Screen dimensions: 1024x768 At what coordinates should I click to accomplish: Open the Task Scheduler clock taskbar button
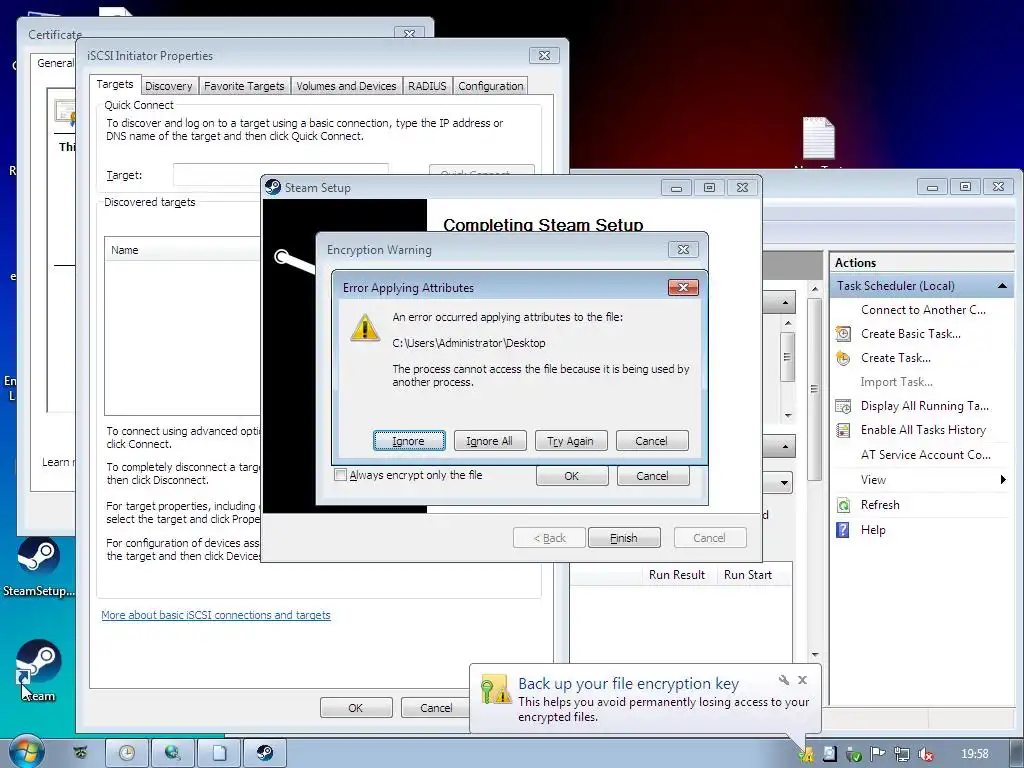point(127,753)
